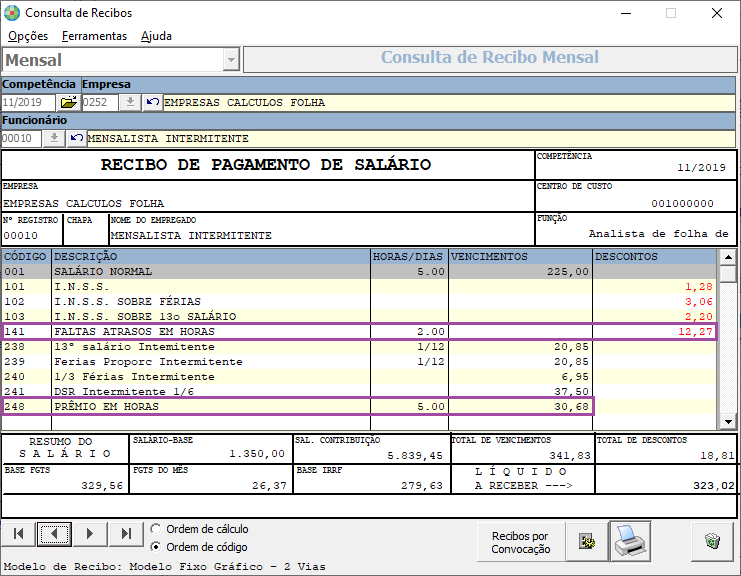
Task: Open the Competência folder browse icon
Action: [x=69, y=102]
